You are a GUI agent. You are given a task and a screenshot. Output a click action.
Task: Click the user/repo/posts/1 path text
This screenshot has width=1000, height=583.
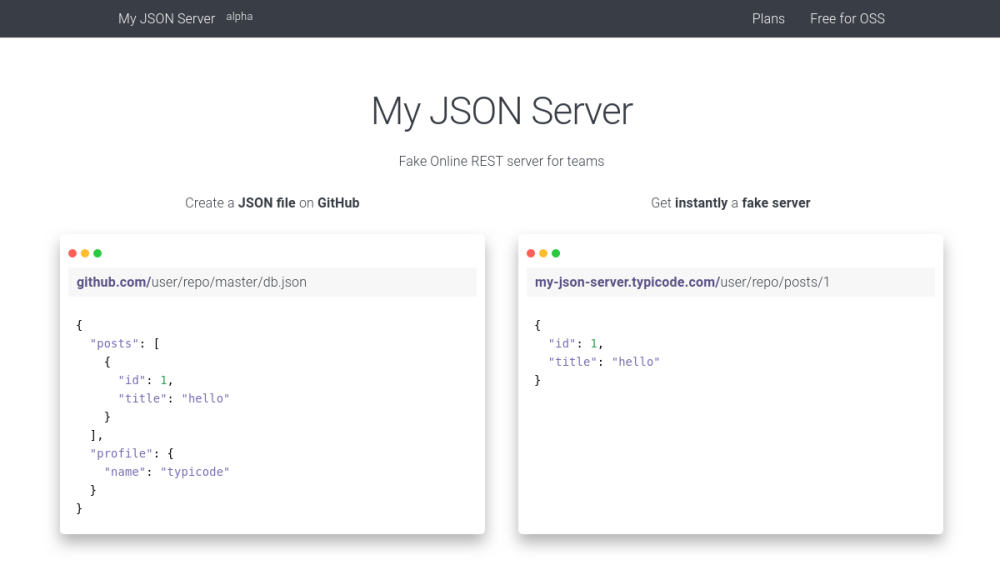tap(775, 281)
